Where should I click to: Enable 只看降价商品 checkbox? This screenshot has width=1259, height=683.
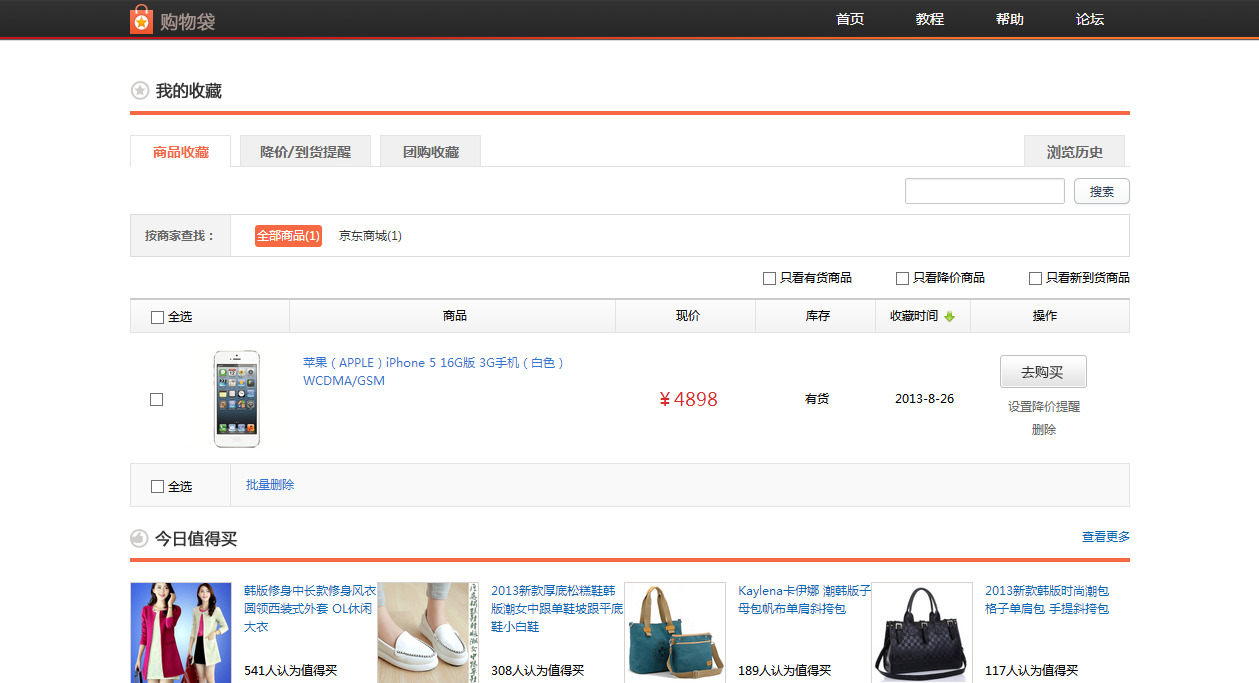902,278
